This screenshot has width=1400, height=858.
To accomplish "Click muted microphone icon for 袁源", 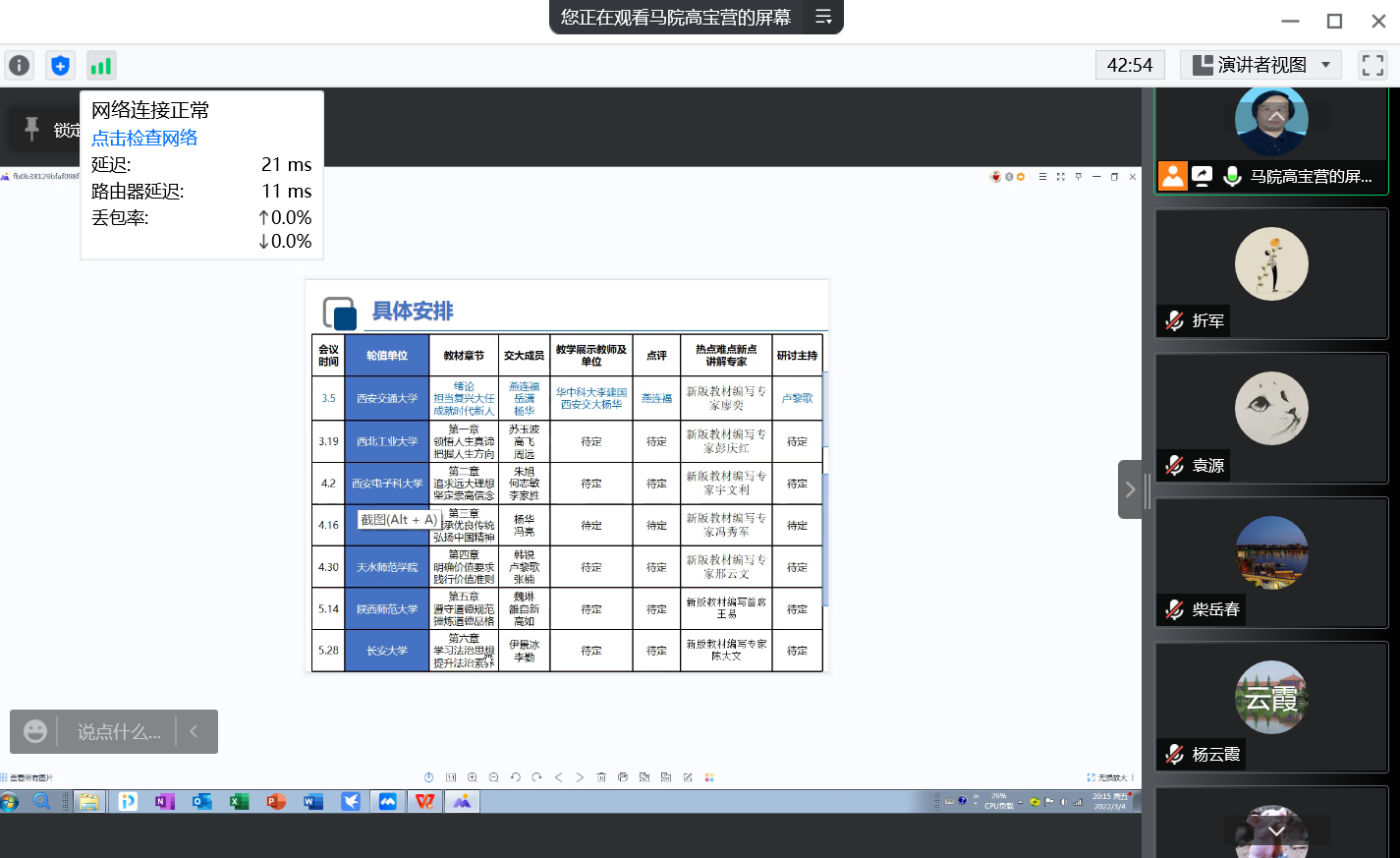I will click(1175, 465).
